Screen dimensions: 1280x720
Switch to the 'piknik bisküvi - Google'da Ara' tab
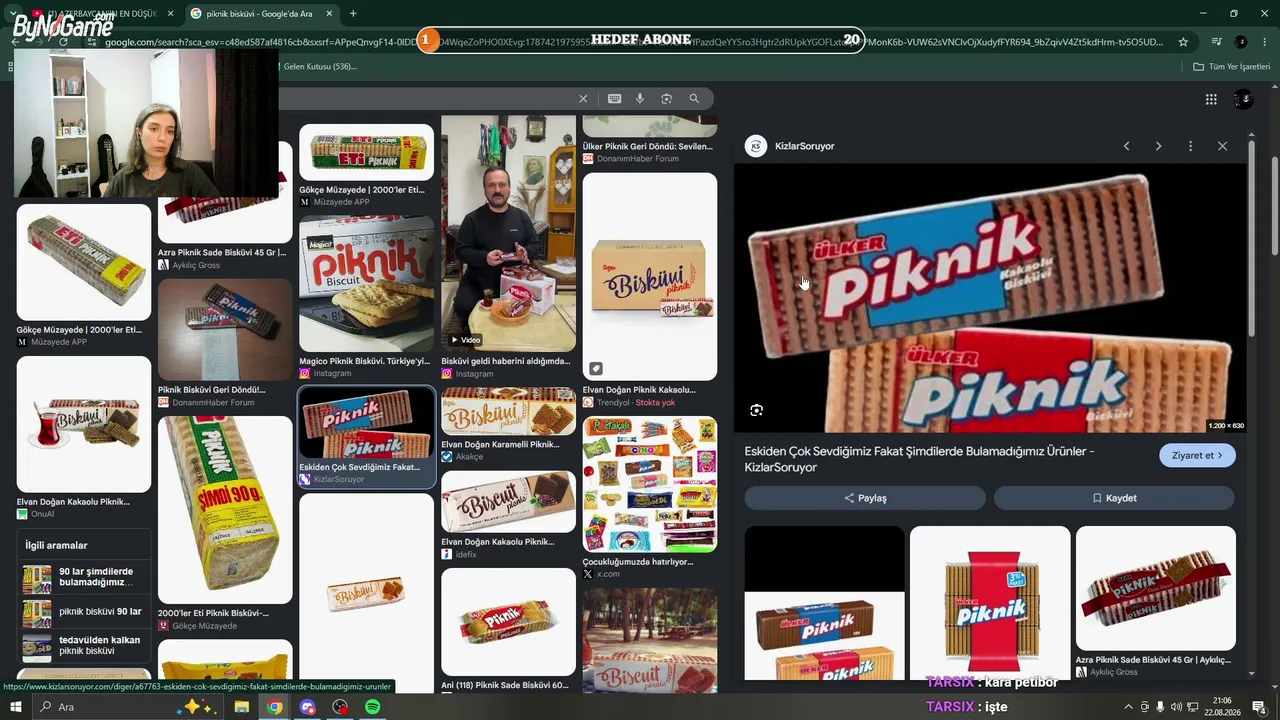click(261, 14)
